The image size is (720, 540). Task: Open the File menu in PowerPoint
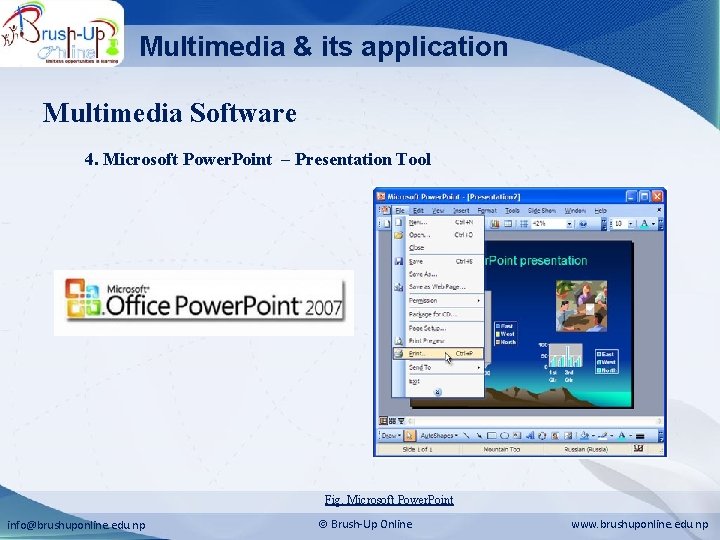click(x=400, y=210)
